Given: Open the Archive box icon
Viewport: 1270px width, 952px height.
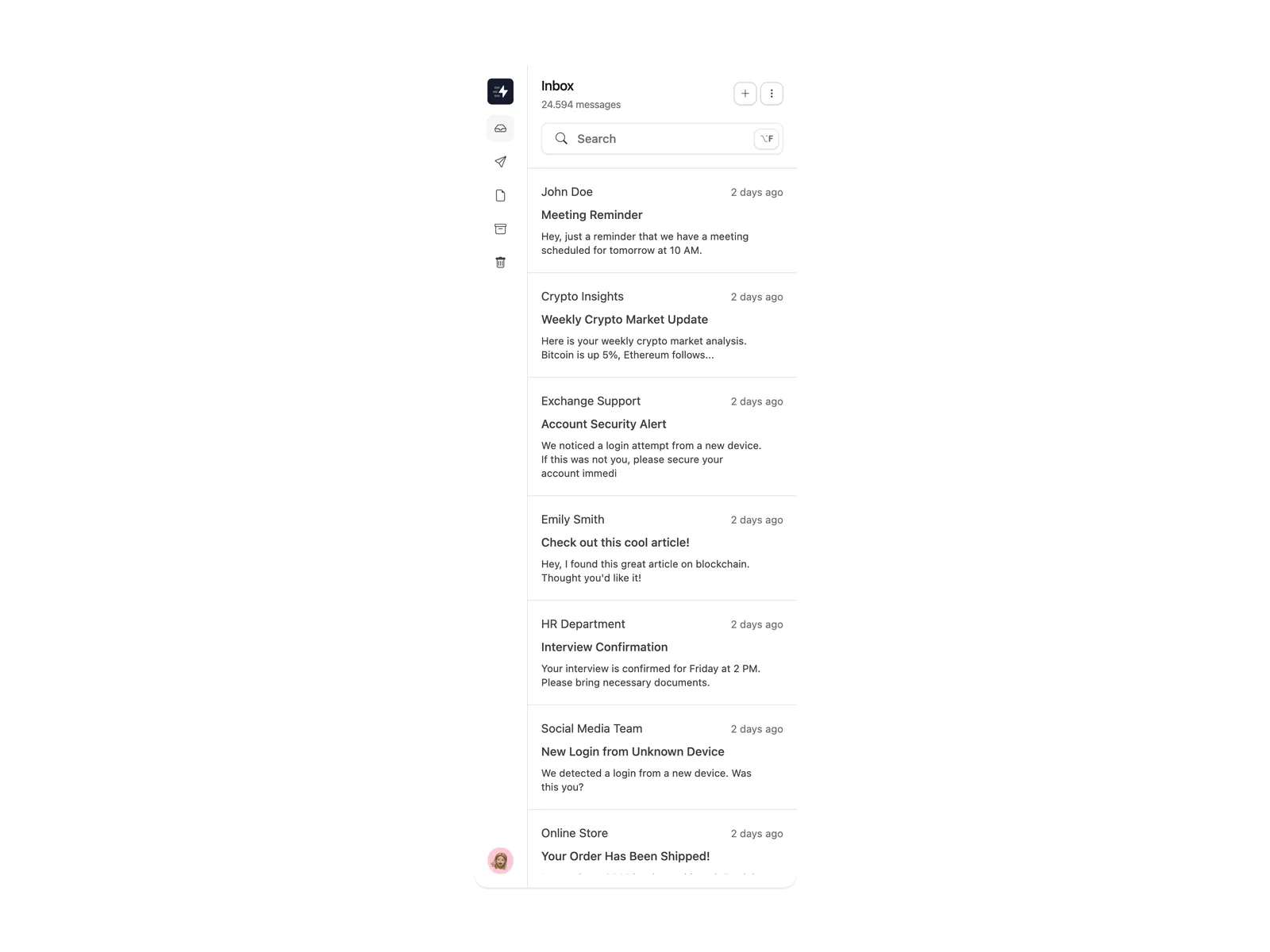Looking at the screenshot, I should pos(500,228).
